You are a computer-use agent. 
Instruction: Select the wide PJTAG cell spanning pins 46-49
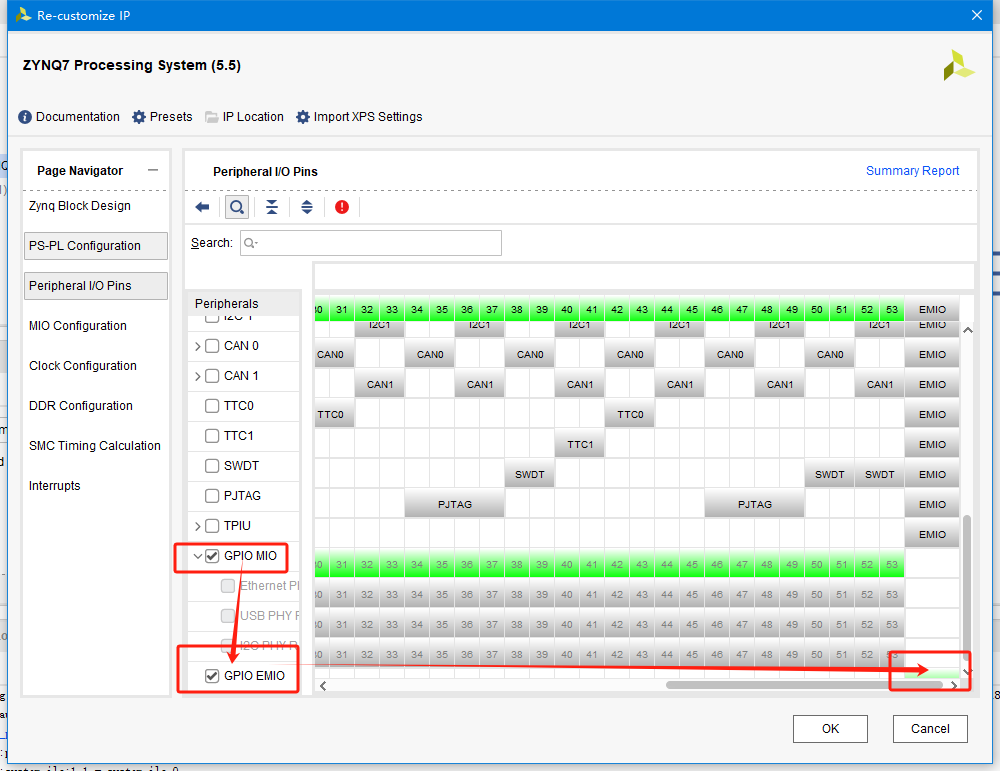click(754, 504)
